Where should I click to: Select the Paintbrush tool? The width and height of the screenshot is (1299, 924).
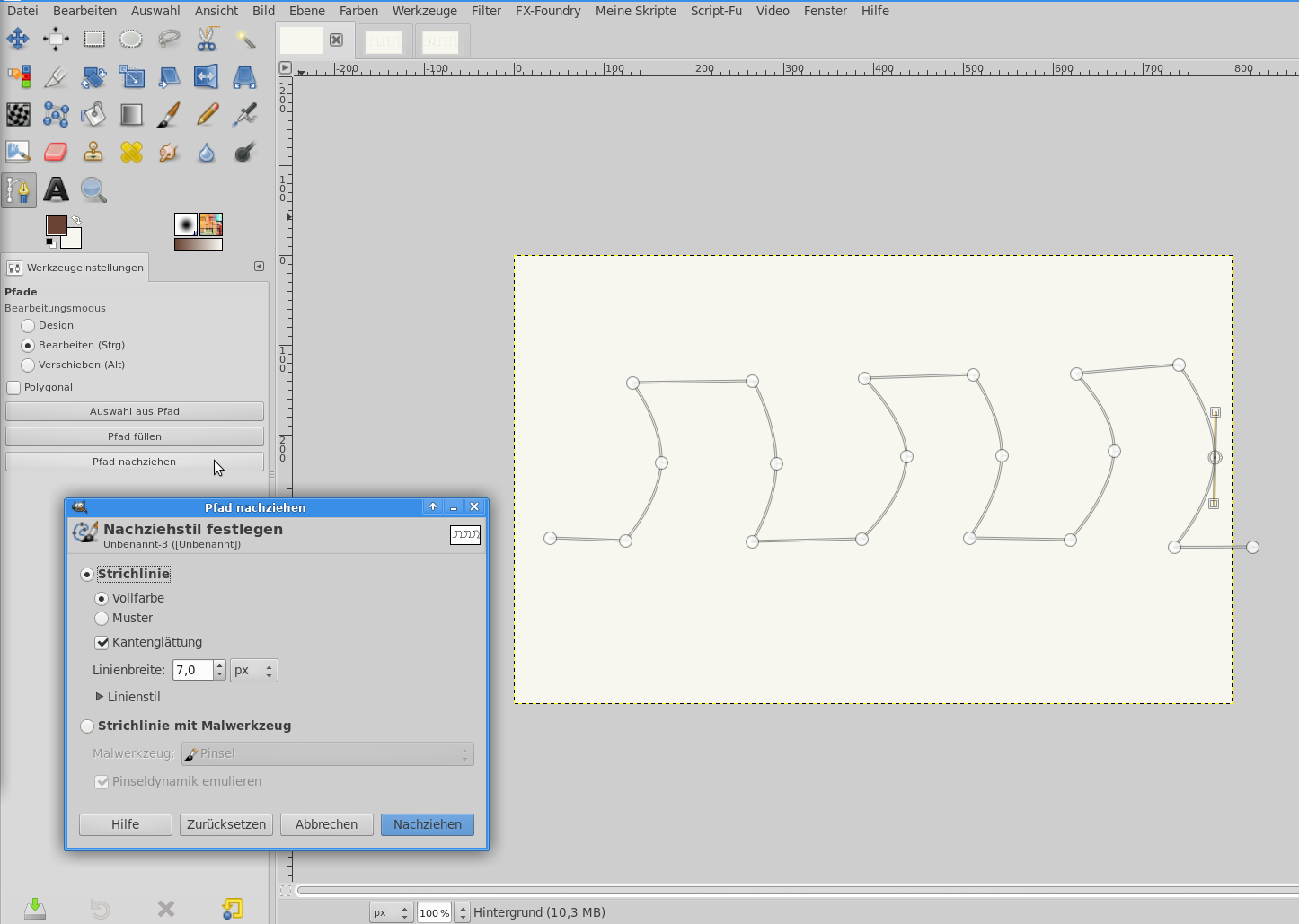(169, 114)
